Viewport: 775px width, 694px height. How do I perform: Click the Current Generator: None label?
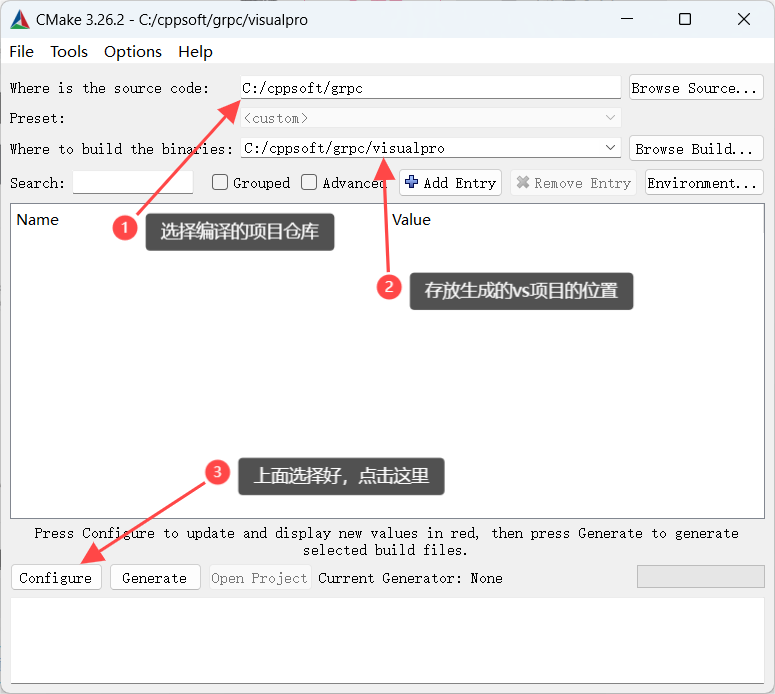[410, 578]
